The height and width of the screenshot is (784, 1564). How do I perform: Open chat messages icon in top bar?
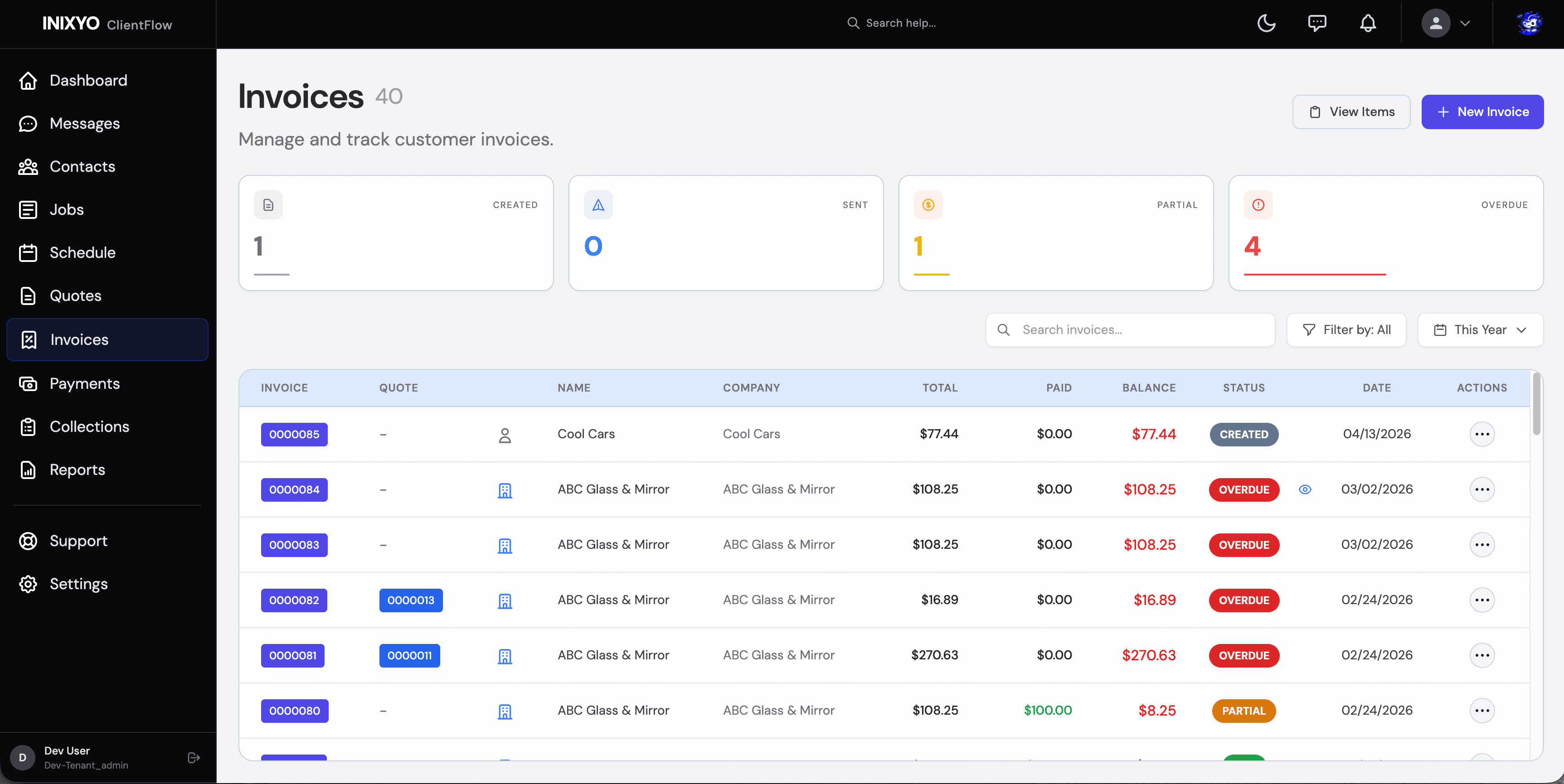tap(1317, 23)
